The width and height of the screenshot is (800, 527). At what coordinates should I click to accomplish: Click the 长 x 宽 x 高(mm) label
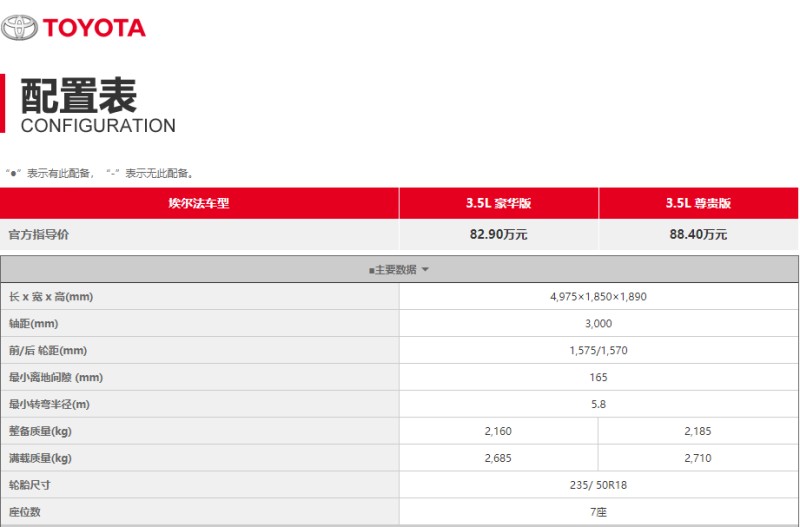(x=51, y=296)
